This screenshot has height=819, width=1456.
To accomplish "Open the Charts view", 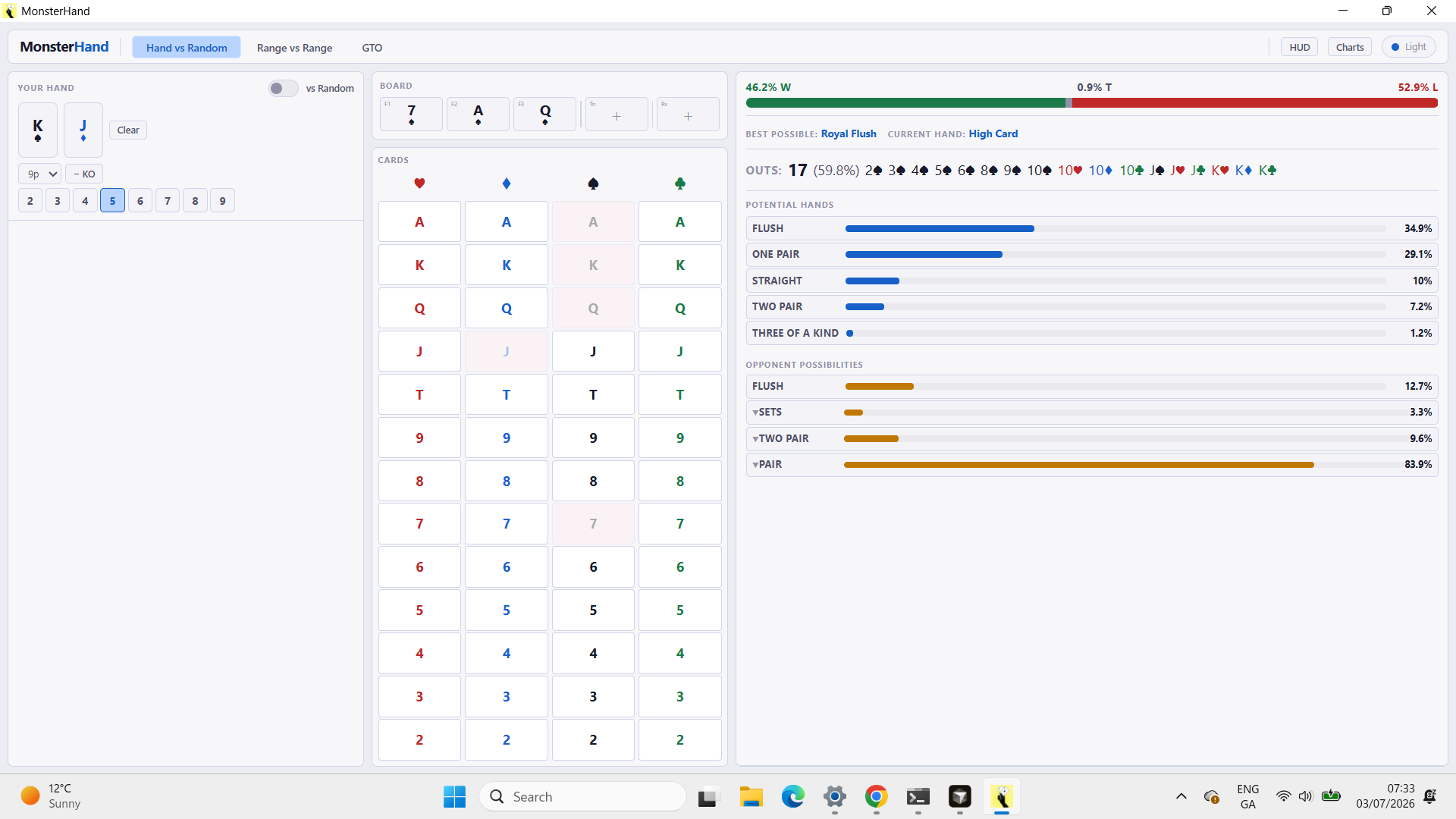I will tap(1349, 47).
